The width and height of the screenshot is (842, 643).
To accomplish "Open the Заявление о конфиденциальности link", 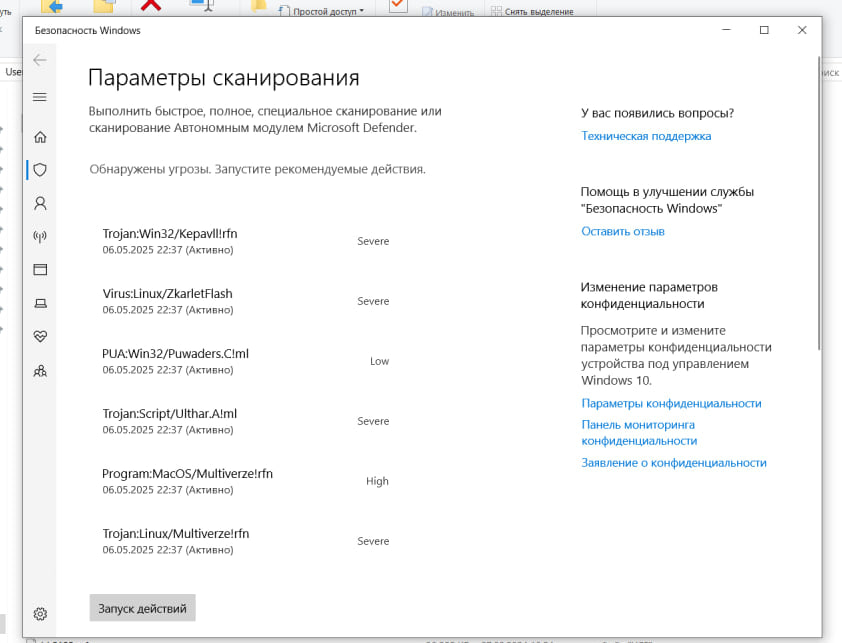I will pos(674,463).
